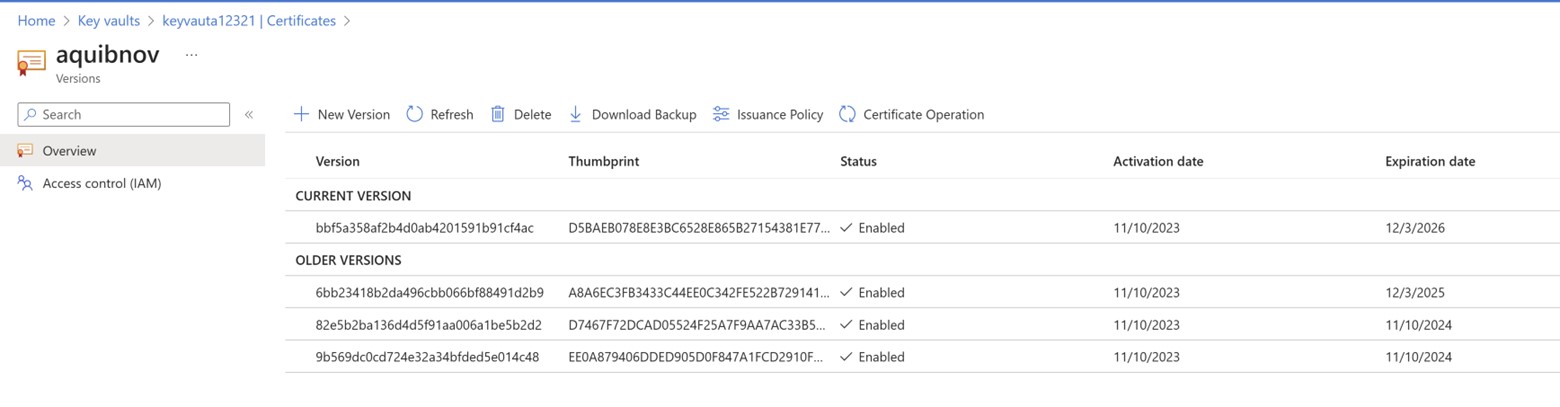The width and height of the screenshot is (1560, 407).
Task: Click expiration date in the 82e5b2ba row
Action: (x=1418, y=324)
